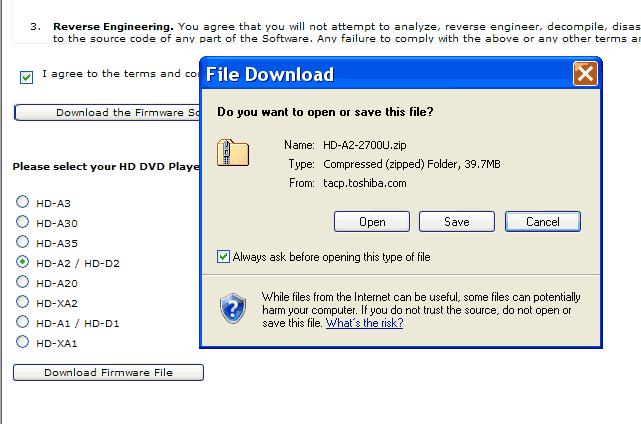Screen dimensions: 641x424
Task: Select the HD-A3 radio button
Action: click(23, 202)
